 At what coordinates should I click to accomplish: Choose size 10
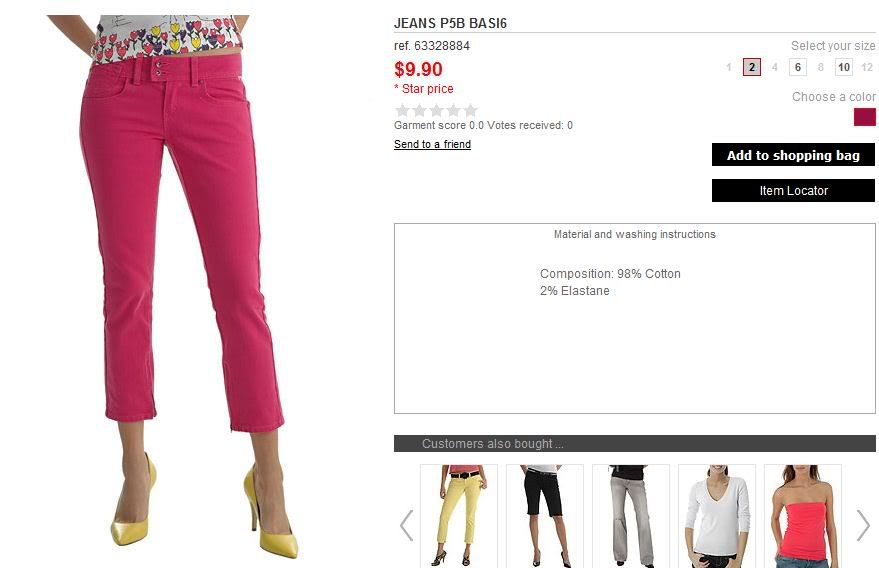tap(844, 67)
